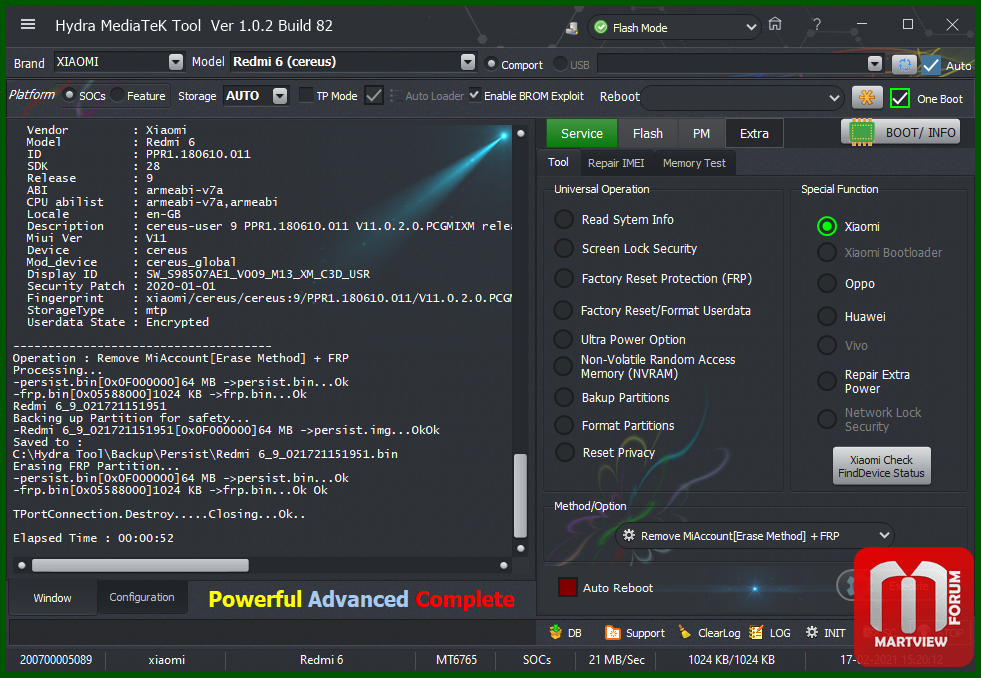Viewport: 981px width, 678px height.
Task: Disable the Enable BROM Exploit checkbox
Action: [474, 96]
